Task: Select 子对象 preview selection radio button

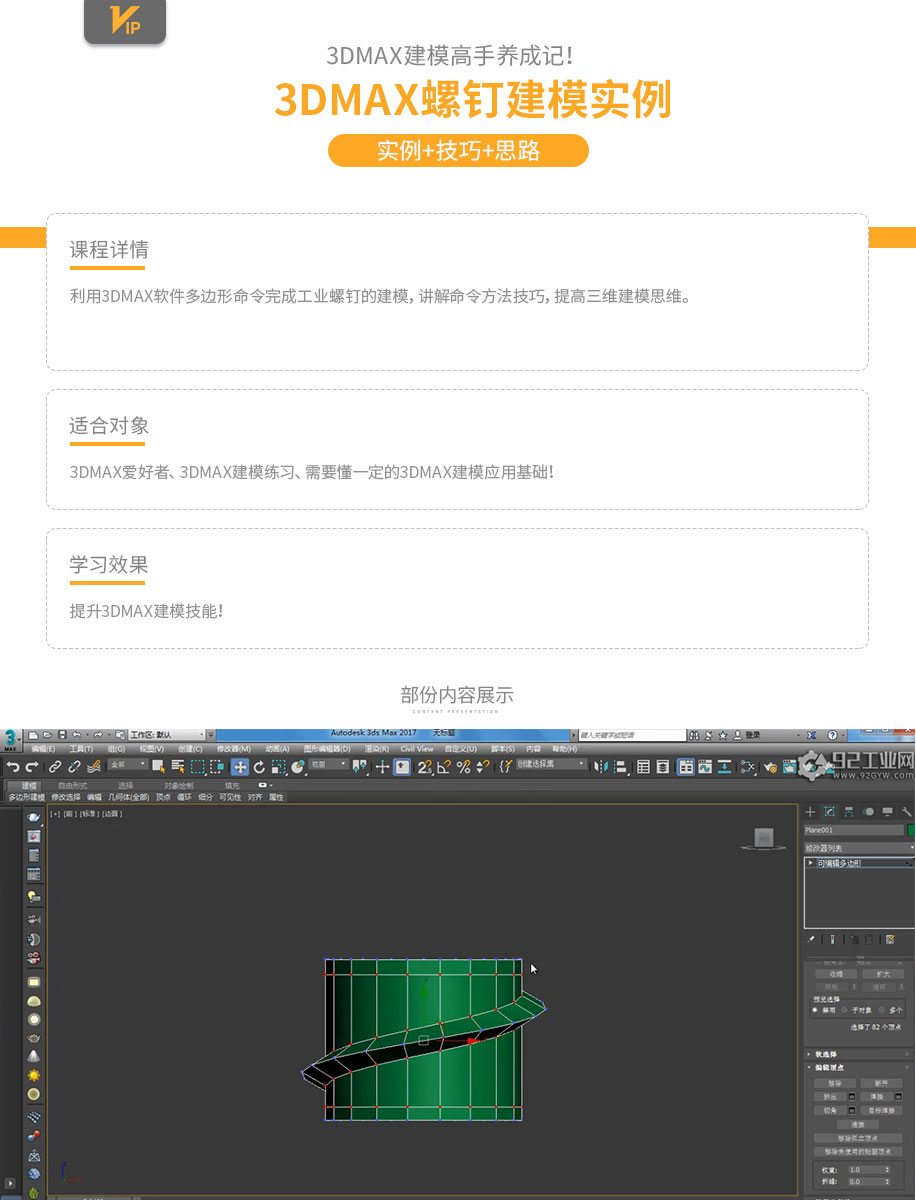Action: (x=845, y=1010)
